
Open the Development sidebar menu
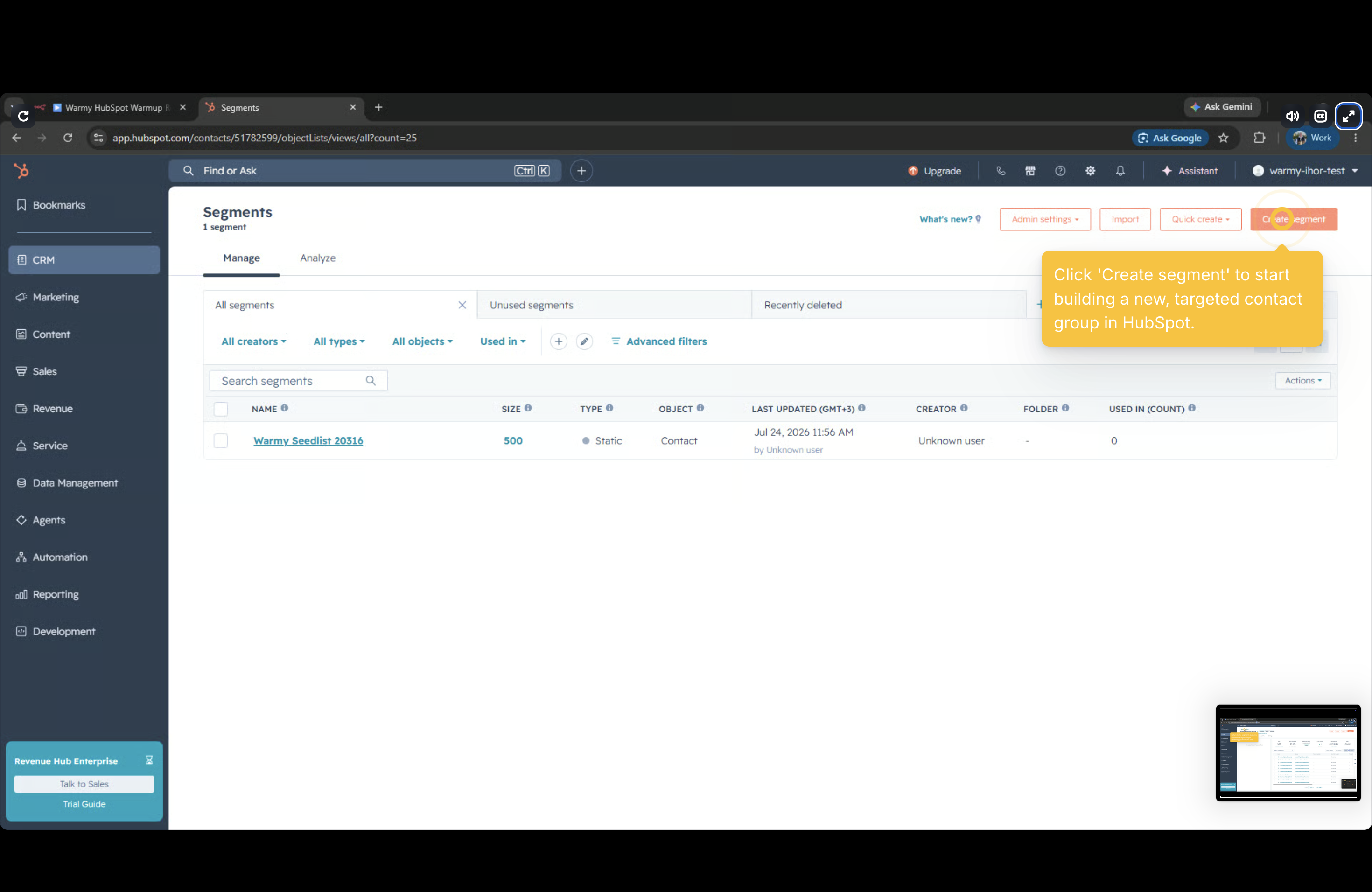pyautogui.click(x=56, y=632)
